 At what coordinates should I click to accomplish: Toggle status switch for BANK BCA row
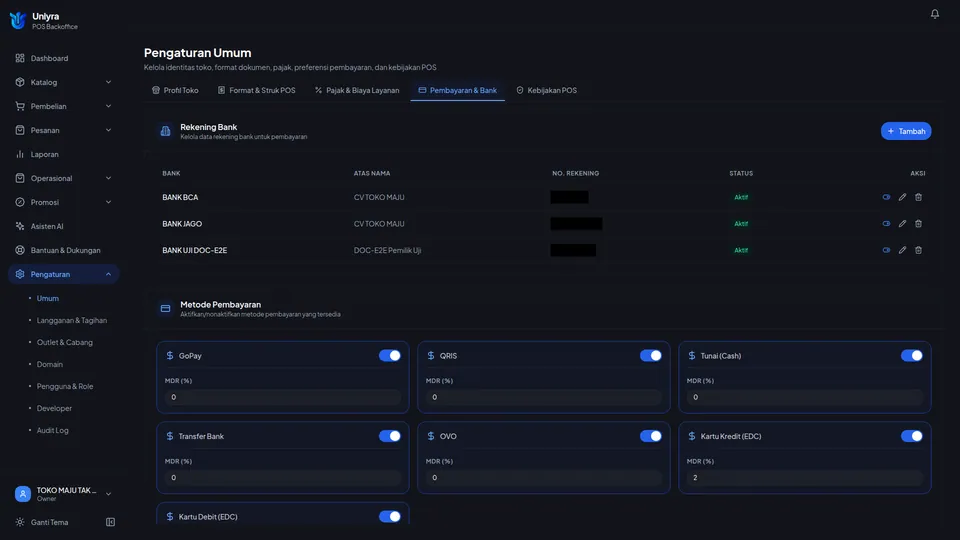(886, 197)
